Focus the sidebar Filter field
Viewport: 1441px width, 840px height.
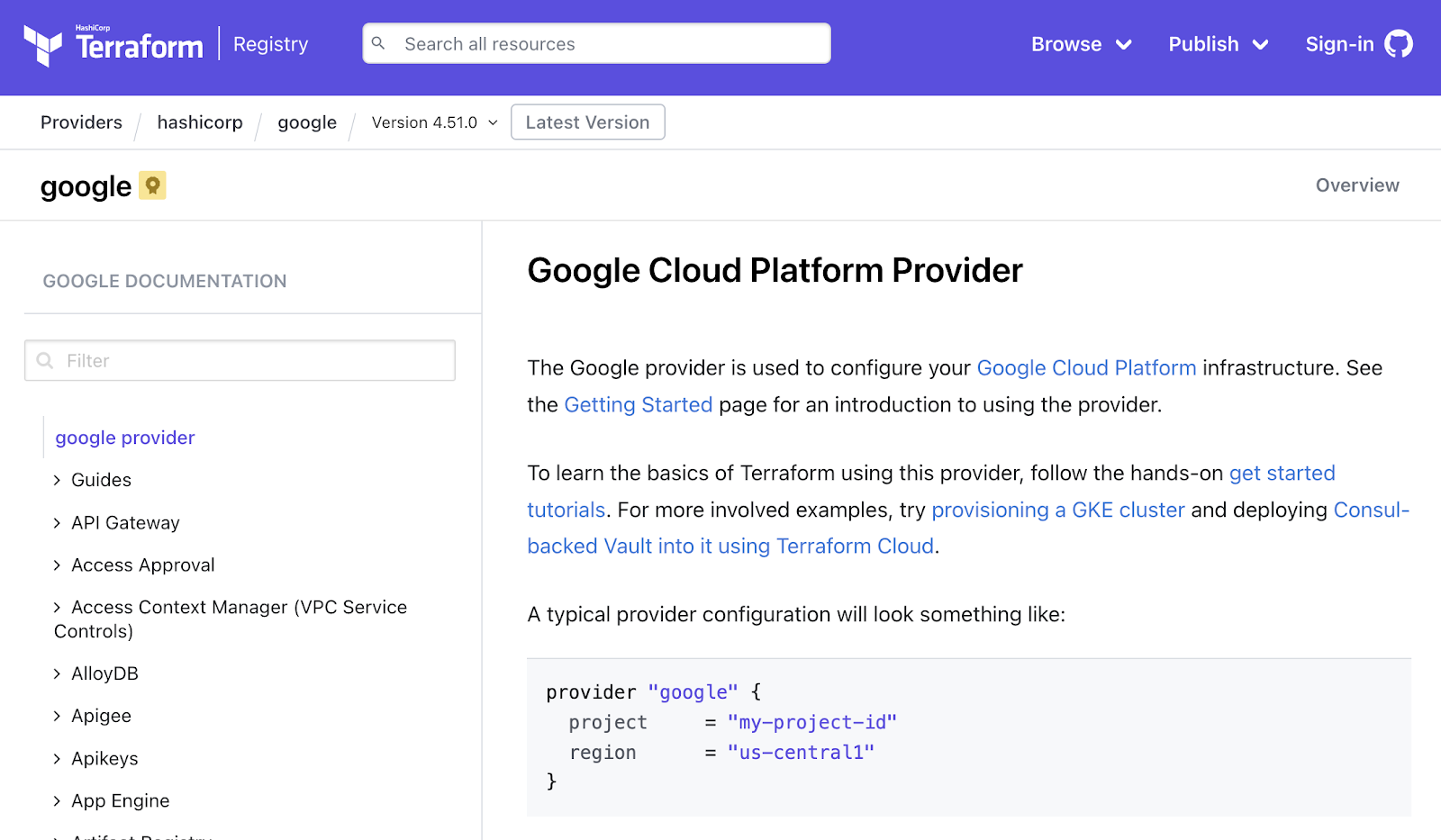coord(240,360)
